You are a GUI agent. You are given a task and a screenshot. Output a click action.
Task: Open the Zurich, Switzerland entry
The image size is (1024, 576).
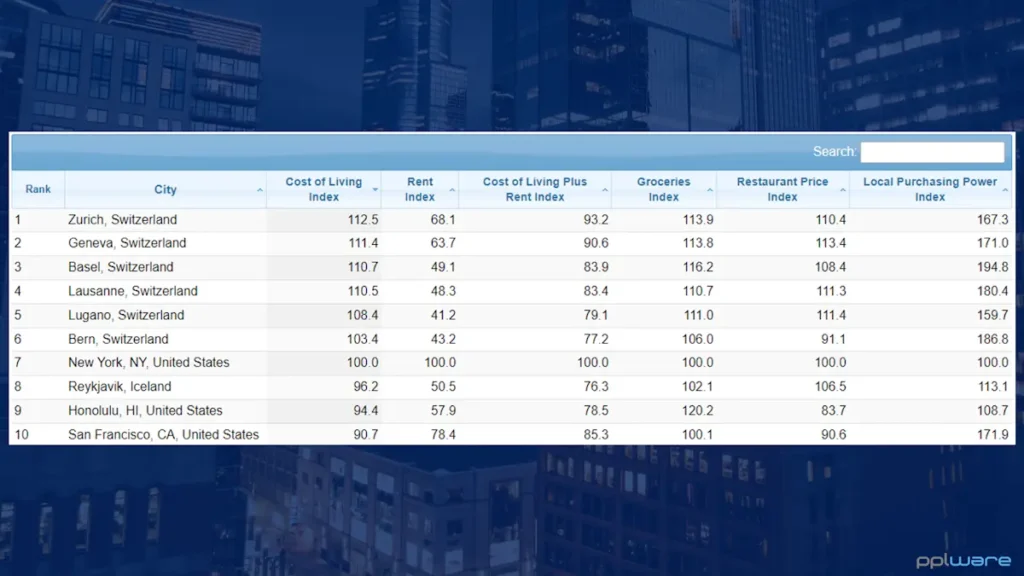(122, 220)
